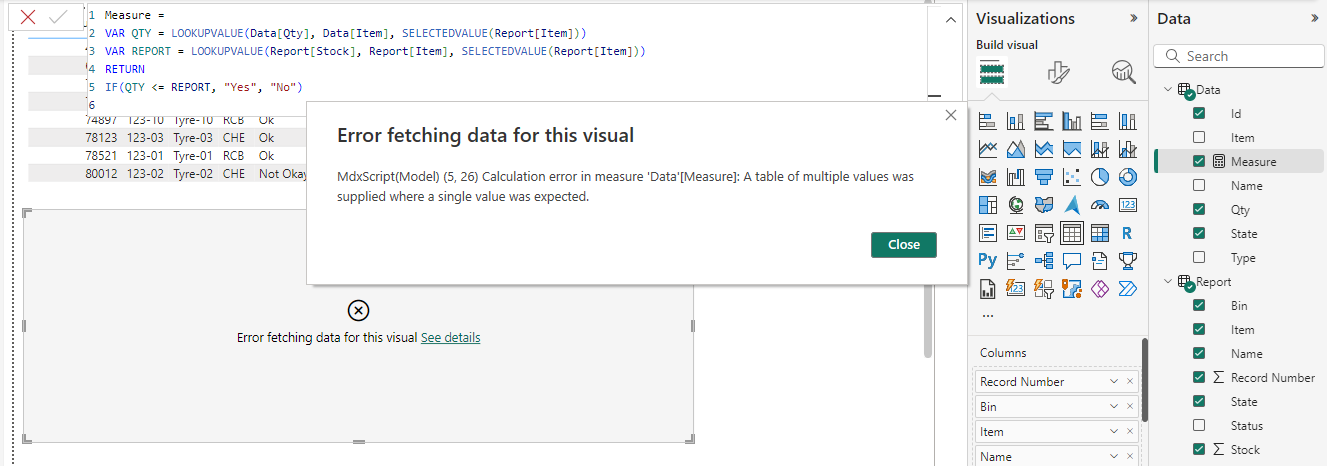Screen dimensions: 1327x466
Task: Toggle the Record Number field checkbox
Action: [x=1199, y=377]
